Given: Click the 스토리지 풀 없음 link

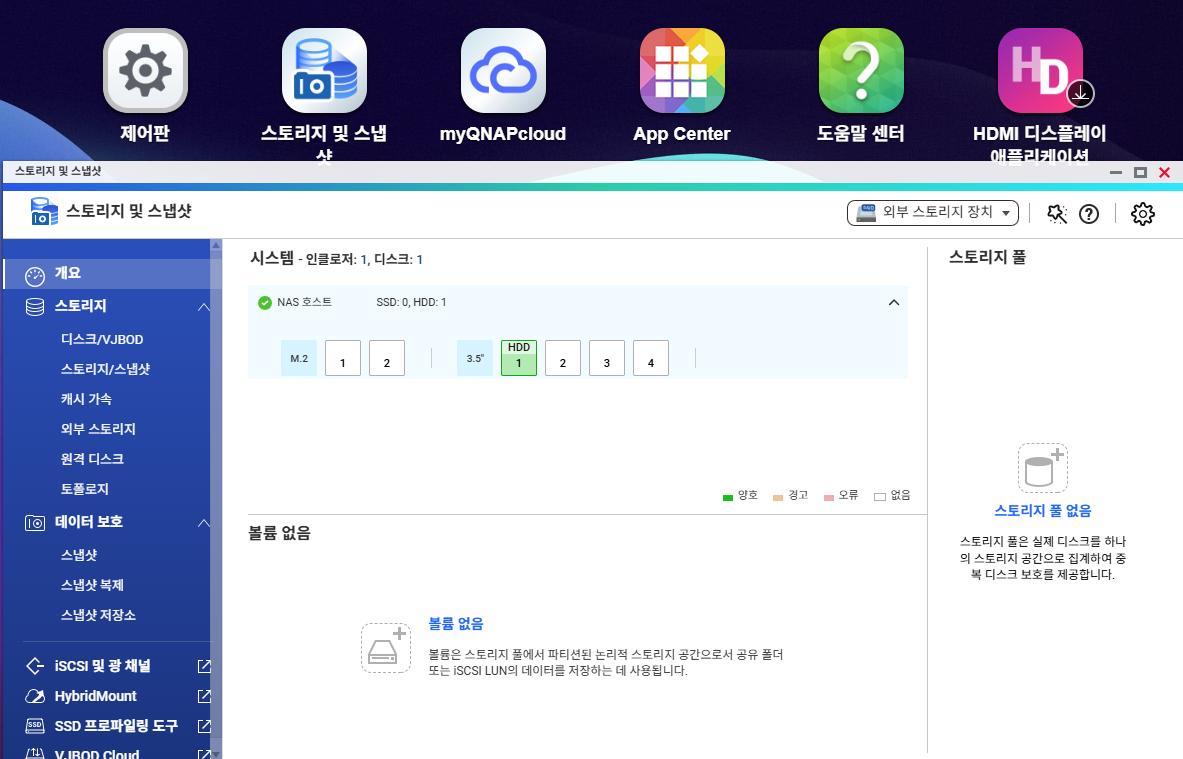Looking at the screenshot, I should (x=1042, y=511).
